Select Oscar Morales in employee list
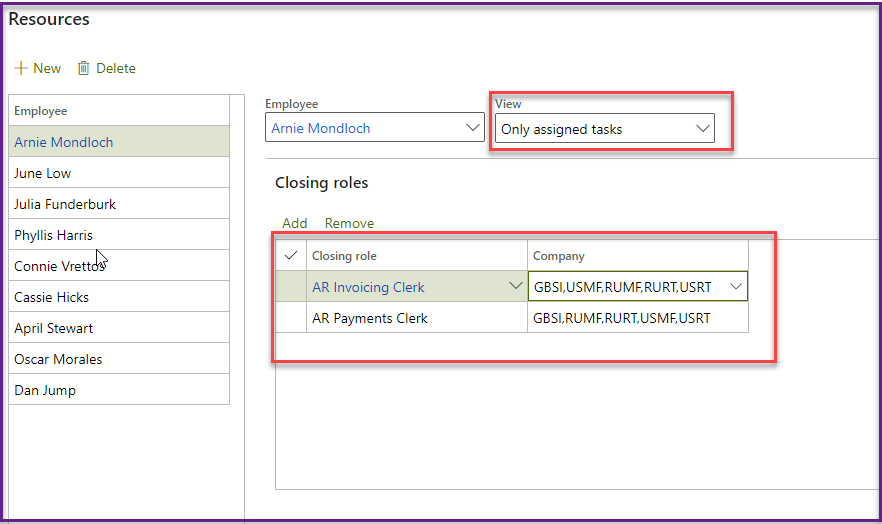 point(58,359)
